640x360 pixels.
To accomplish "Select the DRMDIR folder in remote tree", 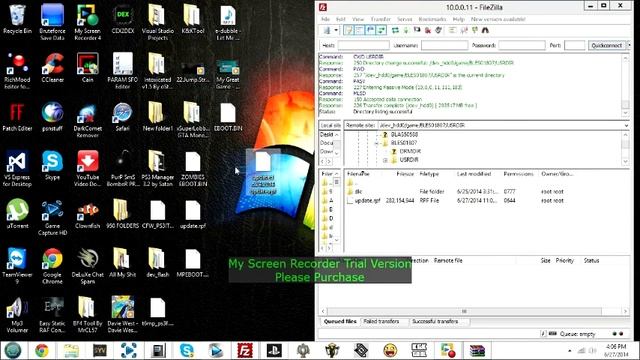I will click(410, 151).
